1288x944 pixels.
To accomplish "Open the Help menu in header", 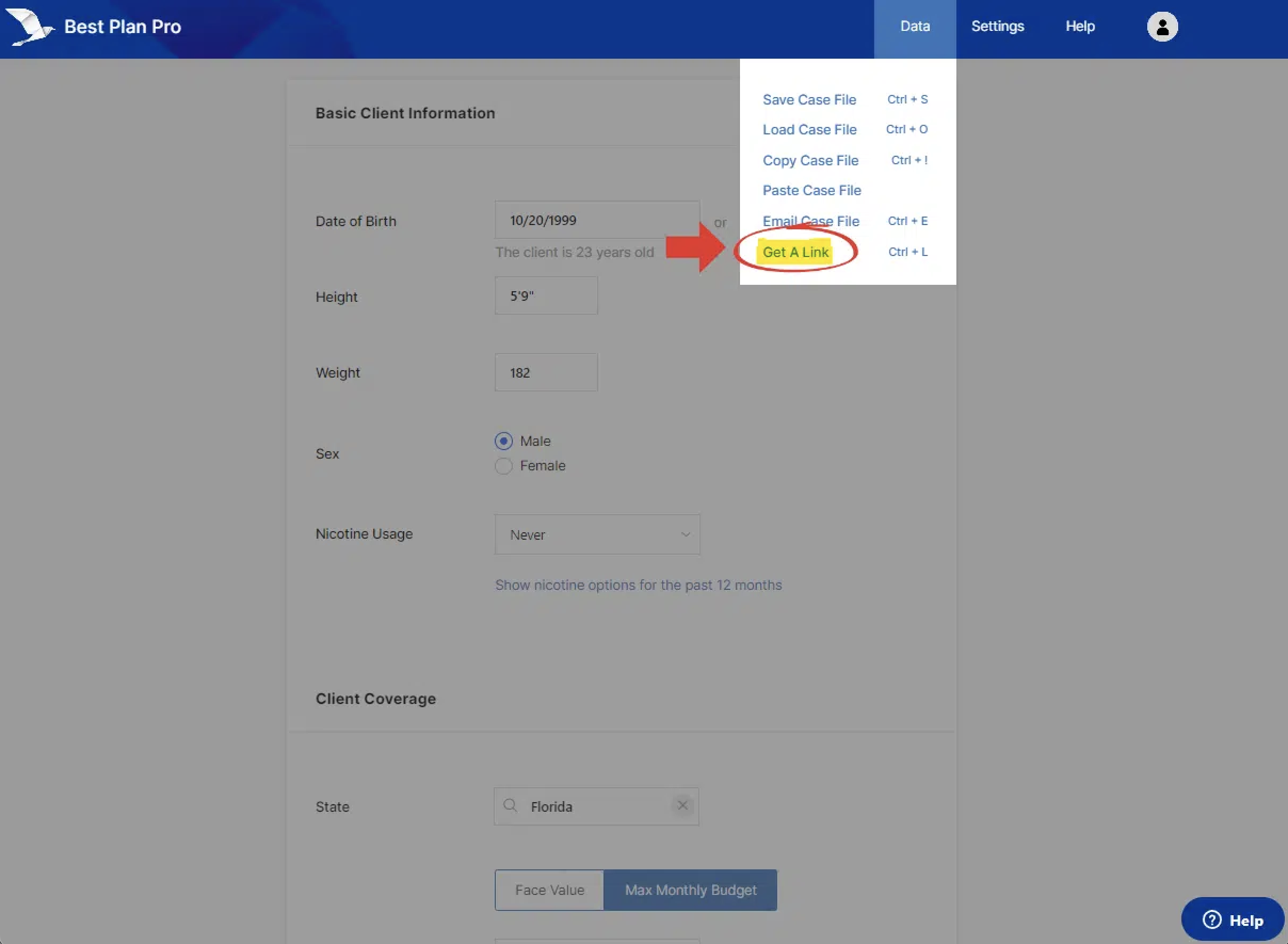I will 1080,26.
